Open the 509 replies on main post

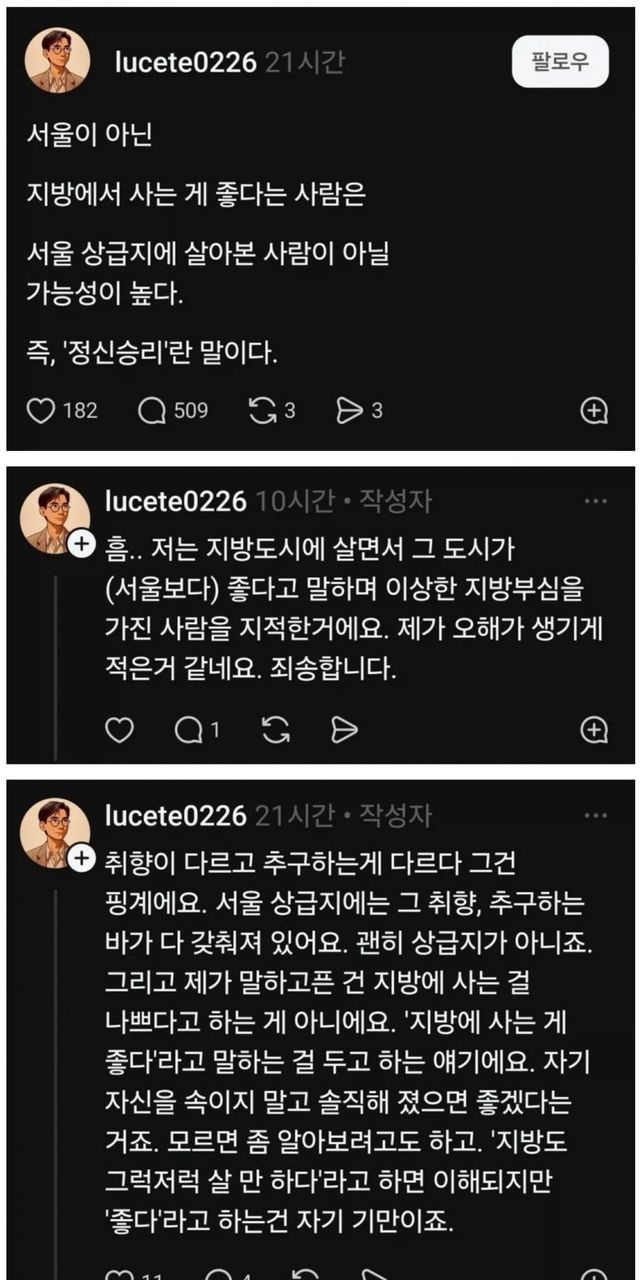(152, 410)
